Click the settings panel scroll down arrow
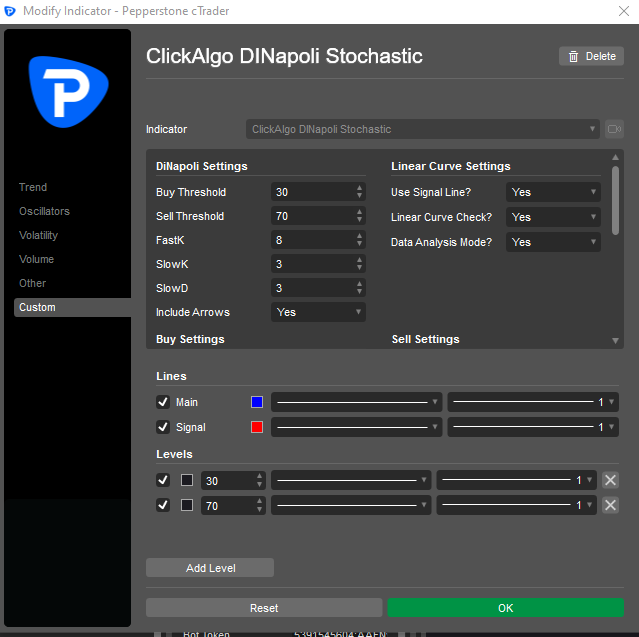 click(615, 341)
